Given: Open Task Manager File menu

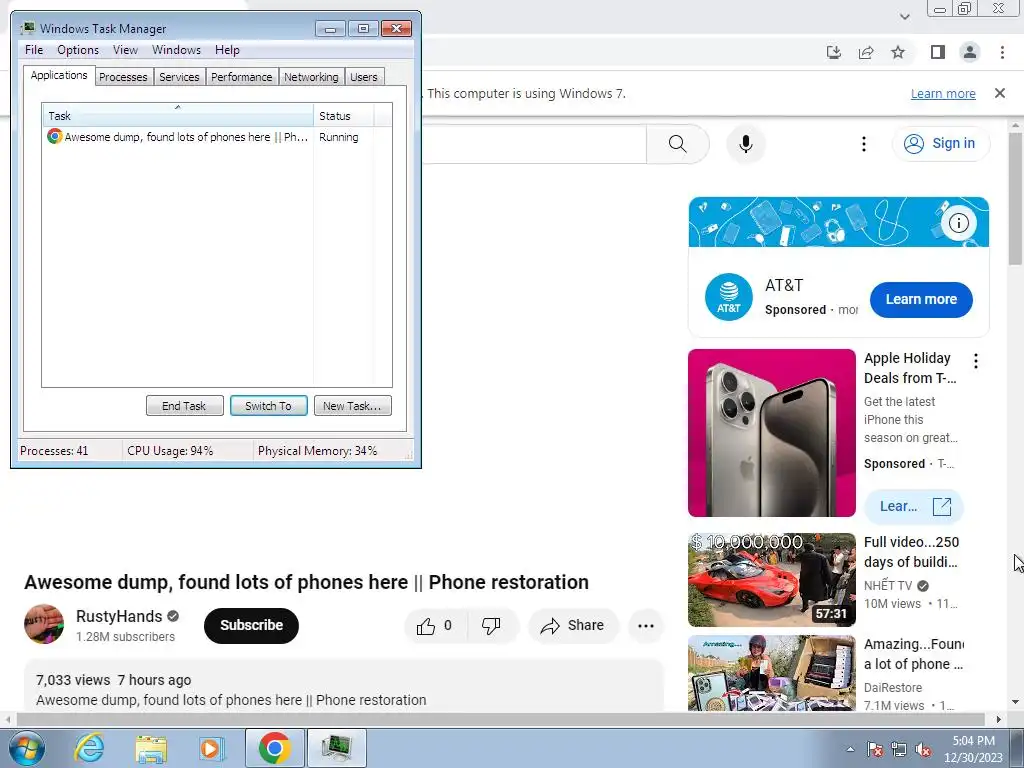Looking at the screenshot, I should point(34,50).
